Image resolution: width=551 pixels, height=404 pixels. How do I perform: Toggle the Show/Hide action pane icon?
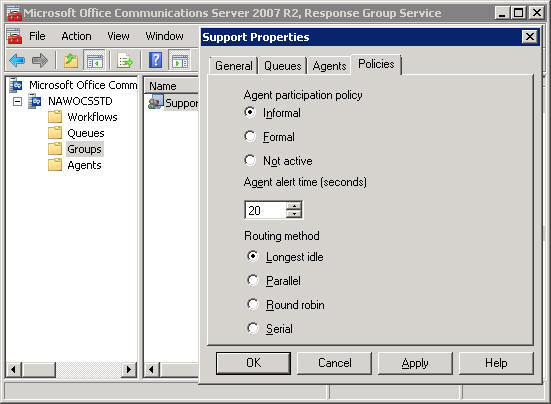point(180,60)
